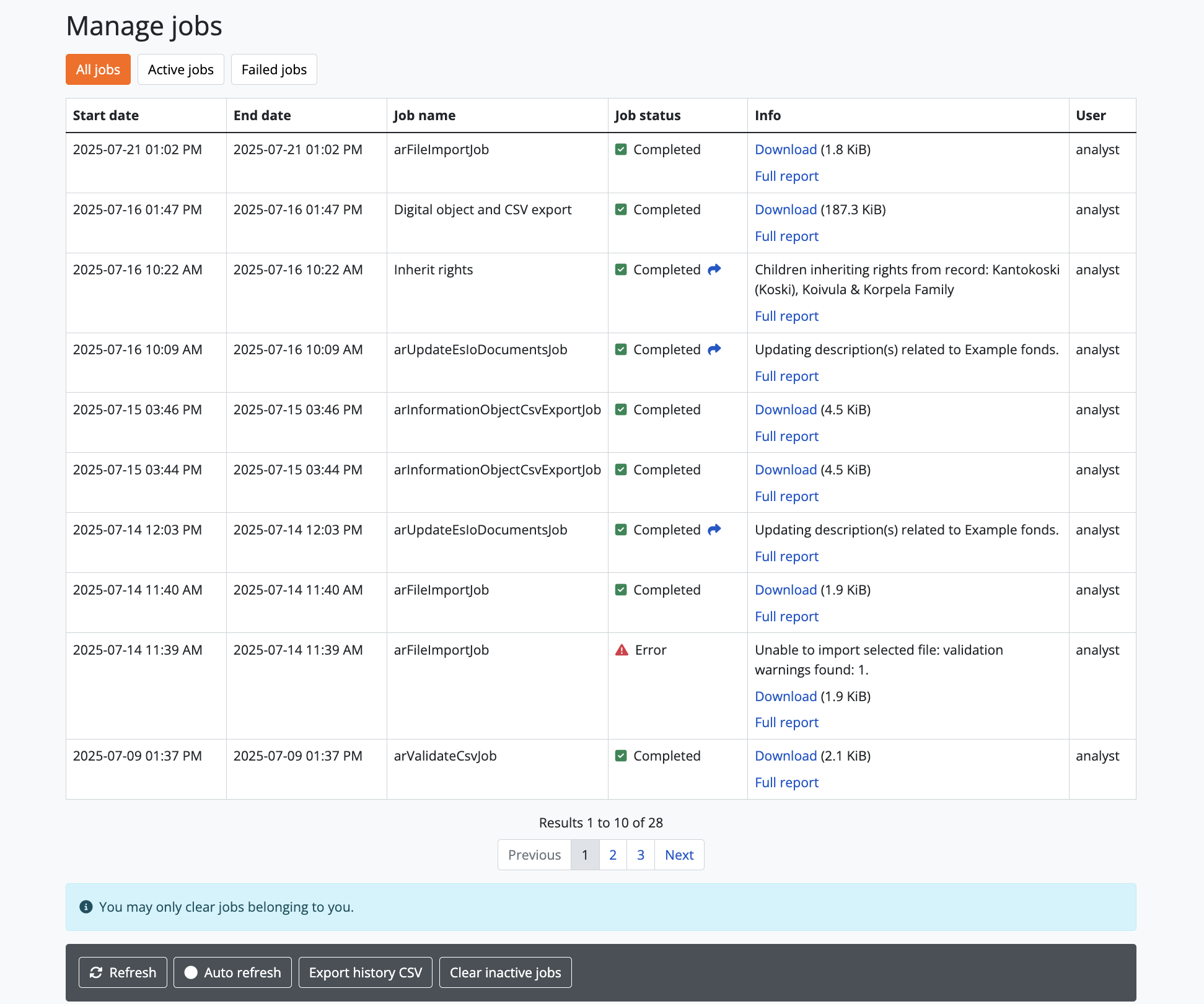1204x1004 pixels.
Task: Click the arrow icon on 2025-07-14 12:03 PM job row
Action: [x=714, y=530]
